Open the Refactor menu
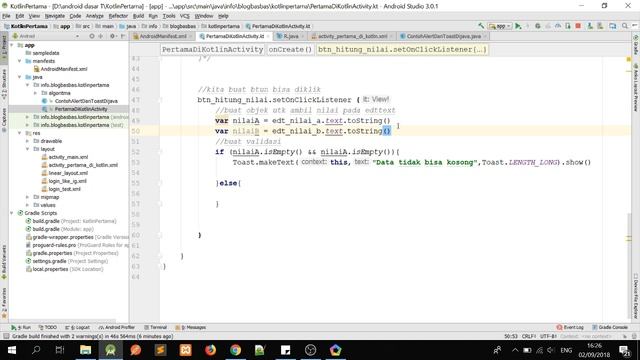The width and height of the screenshot is (640, 360). [118, 16]
